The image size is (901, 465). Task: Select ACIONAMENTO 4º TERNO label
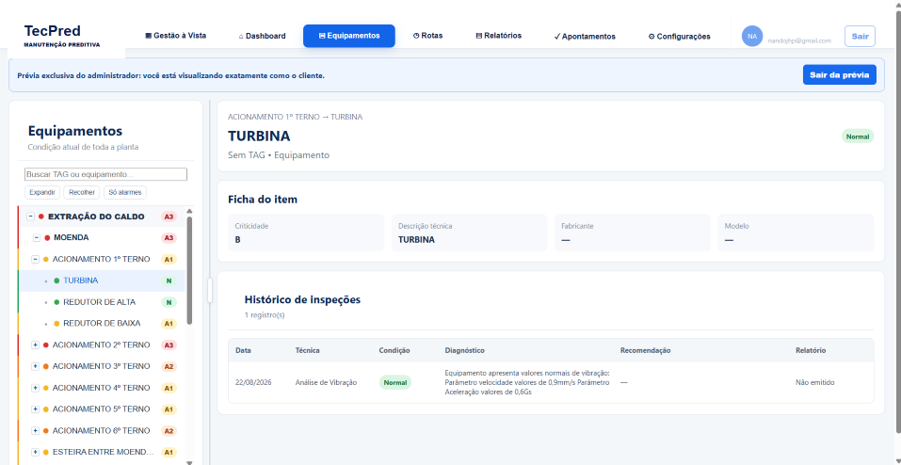pyautogui.click(x=101, y=388)
